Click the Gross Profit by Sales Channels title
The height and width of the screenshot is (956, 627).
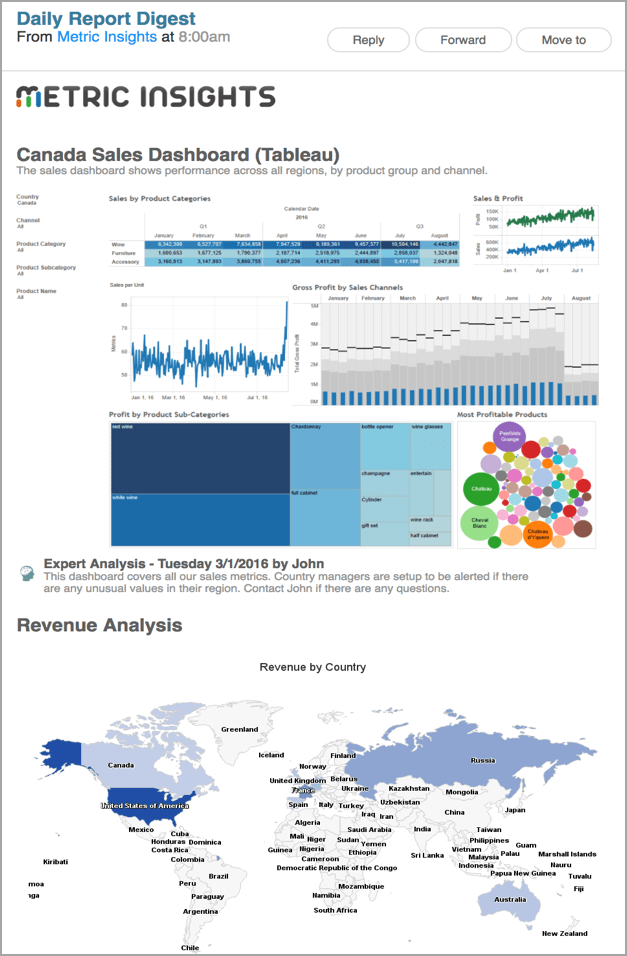[348, 287]
